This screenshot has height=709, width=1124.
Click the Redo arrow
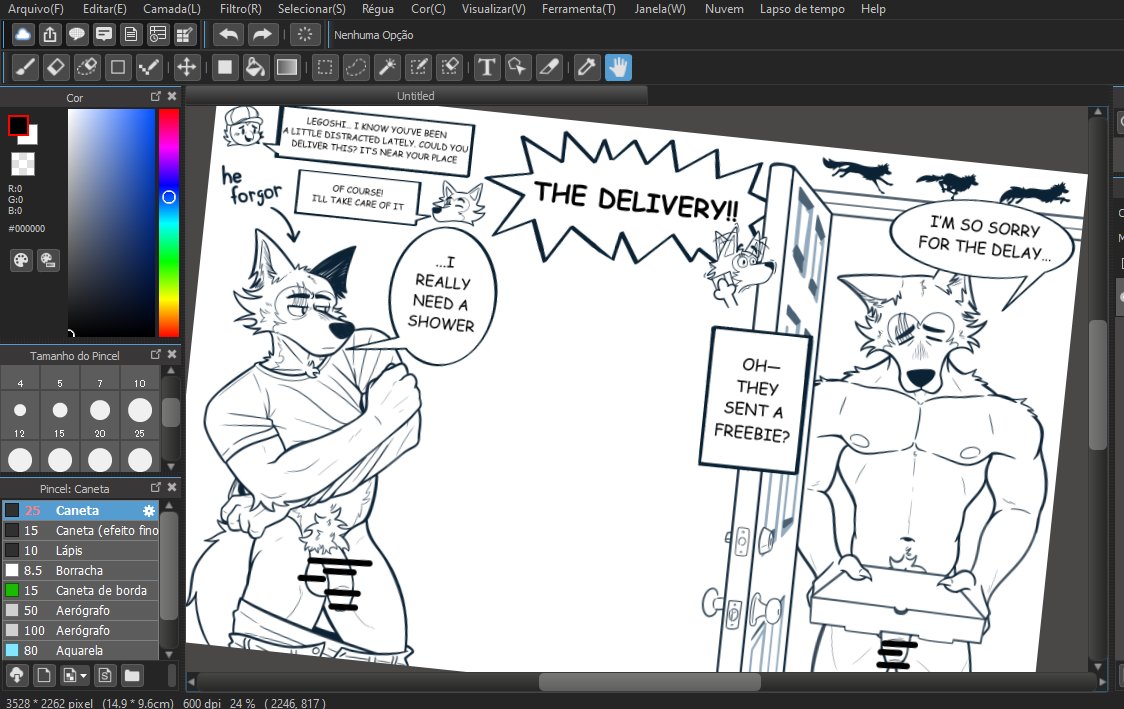[x=262, y=34]
